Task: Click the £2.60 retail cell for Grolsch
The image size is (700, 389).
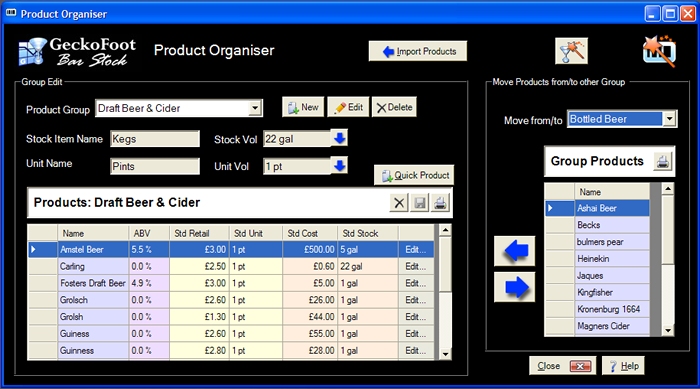Action: (x=199, y=300)
